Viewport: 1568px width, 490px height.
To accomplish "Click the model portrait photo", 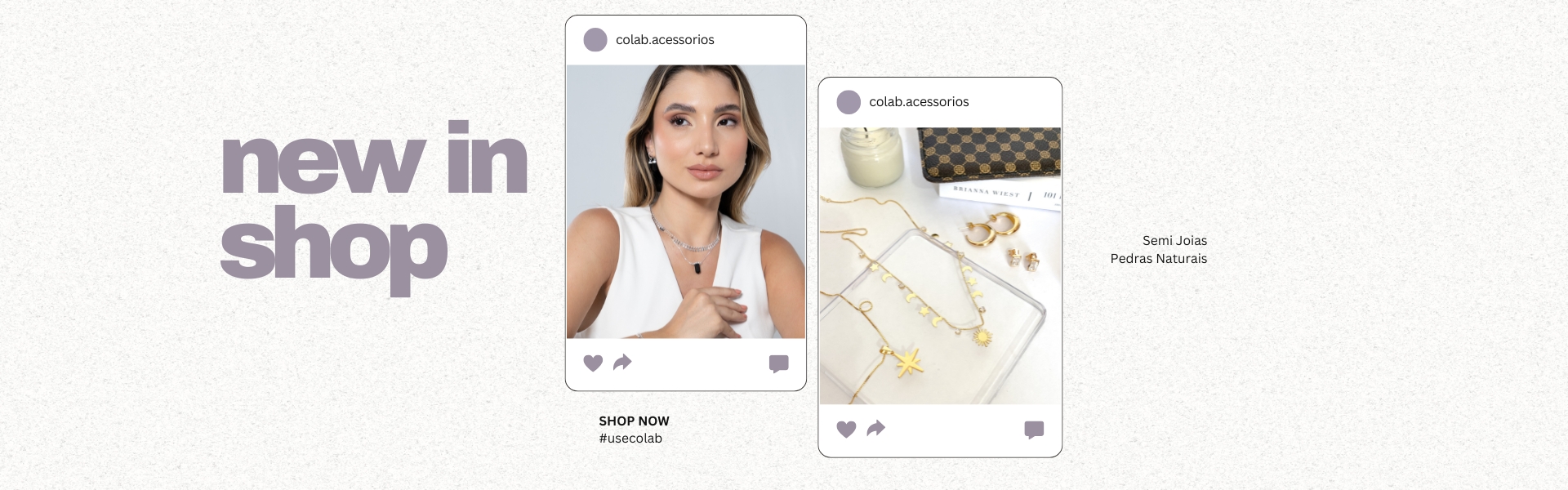I will point(686,202).
